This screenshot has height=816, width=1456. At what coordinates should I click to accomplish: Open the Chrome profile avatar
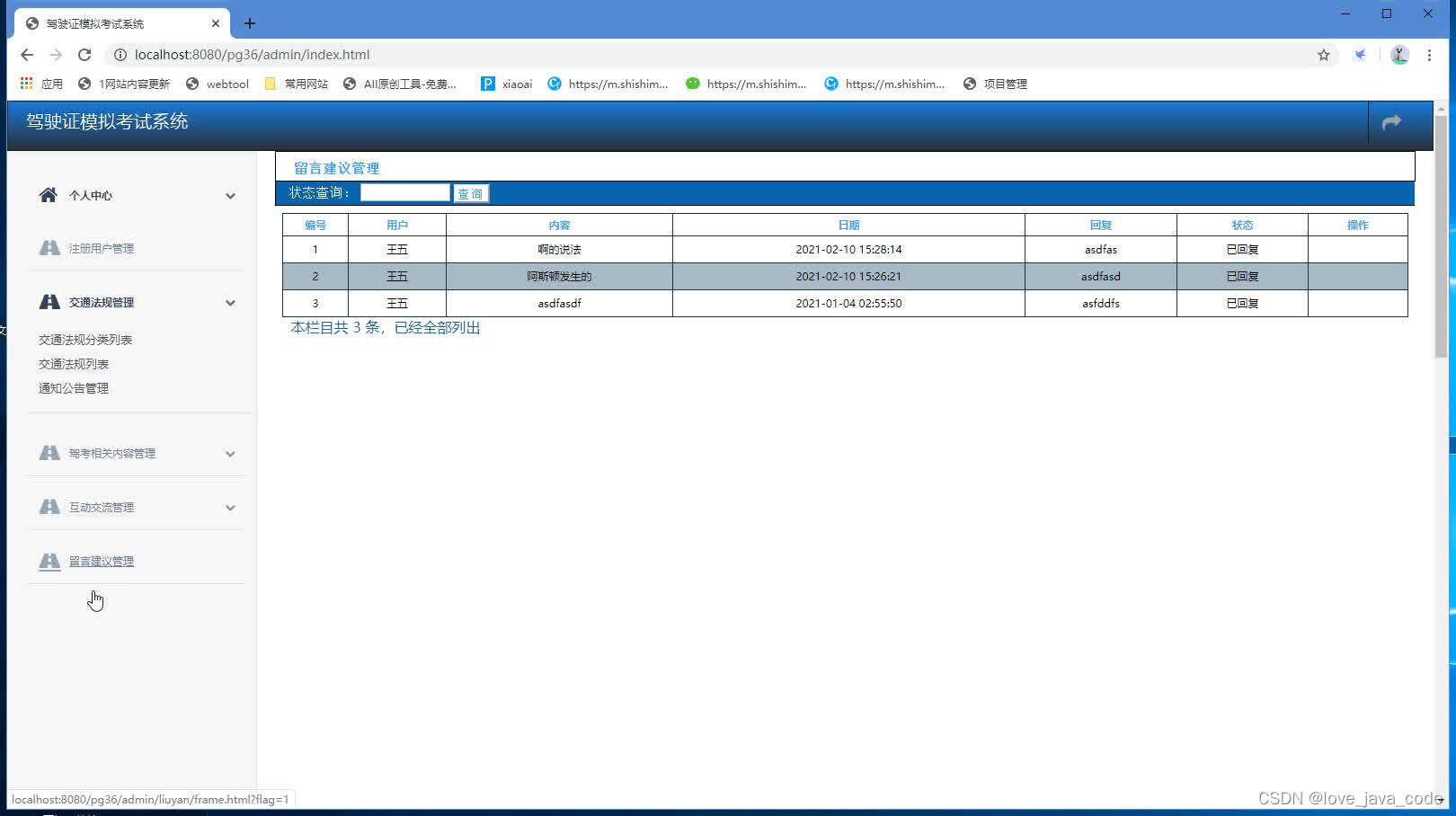pyautogui.click(x=1399, y=55)
